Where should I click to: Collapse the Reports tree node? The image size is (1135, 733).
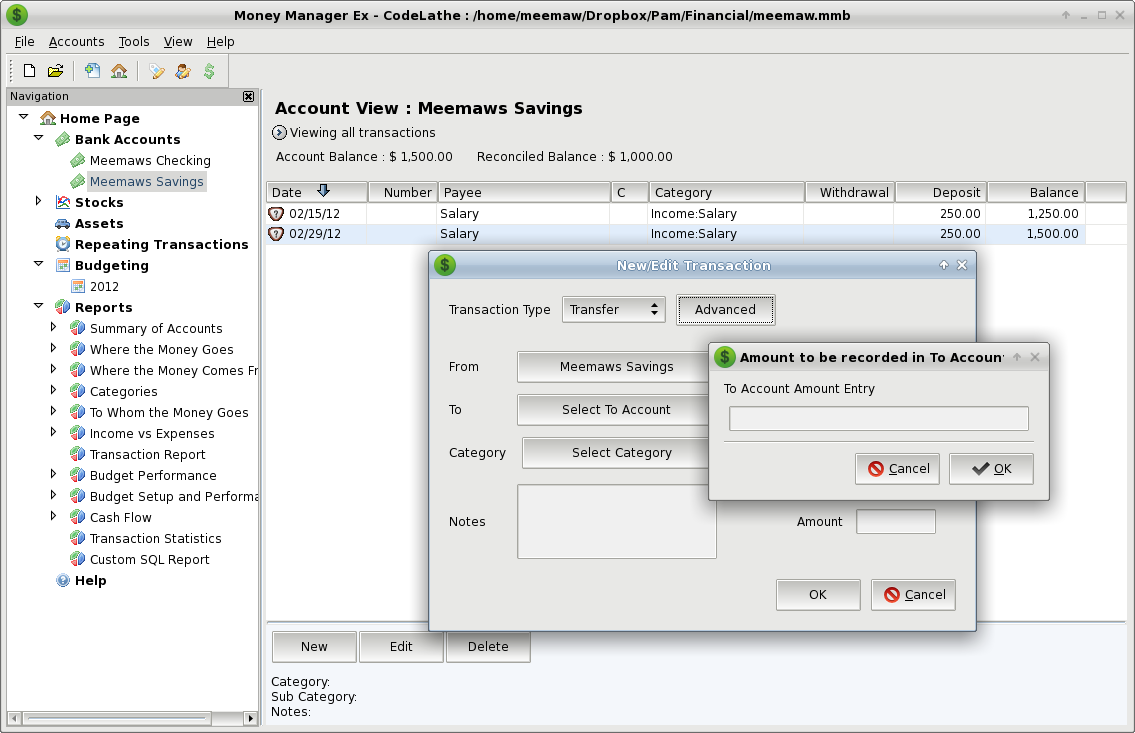(38, 306)
